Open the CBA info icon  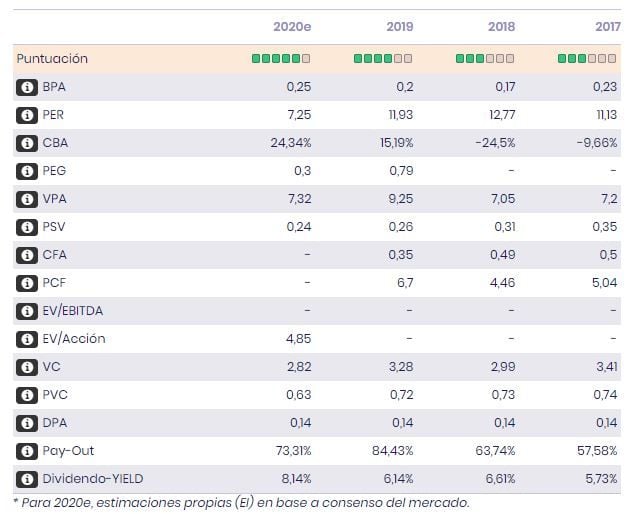click(x=26, y=143)
